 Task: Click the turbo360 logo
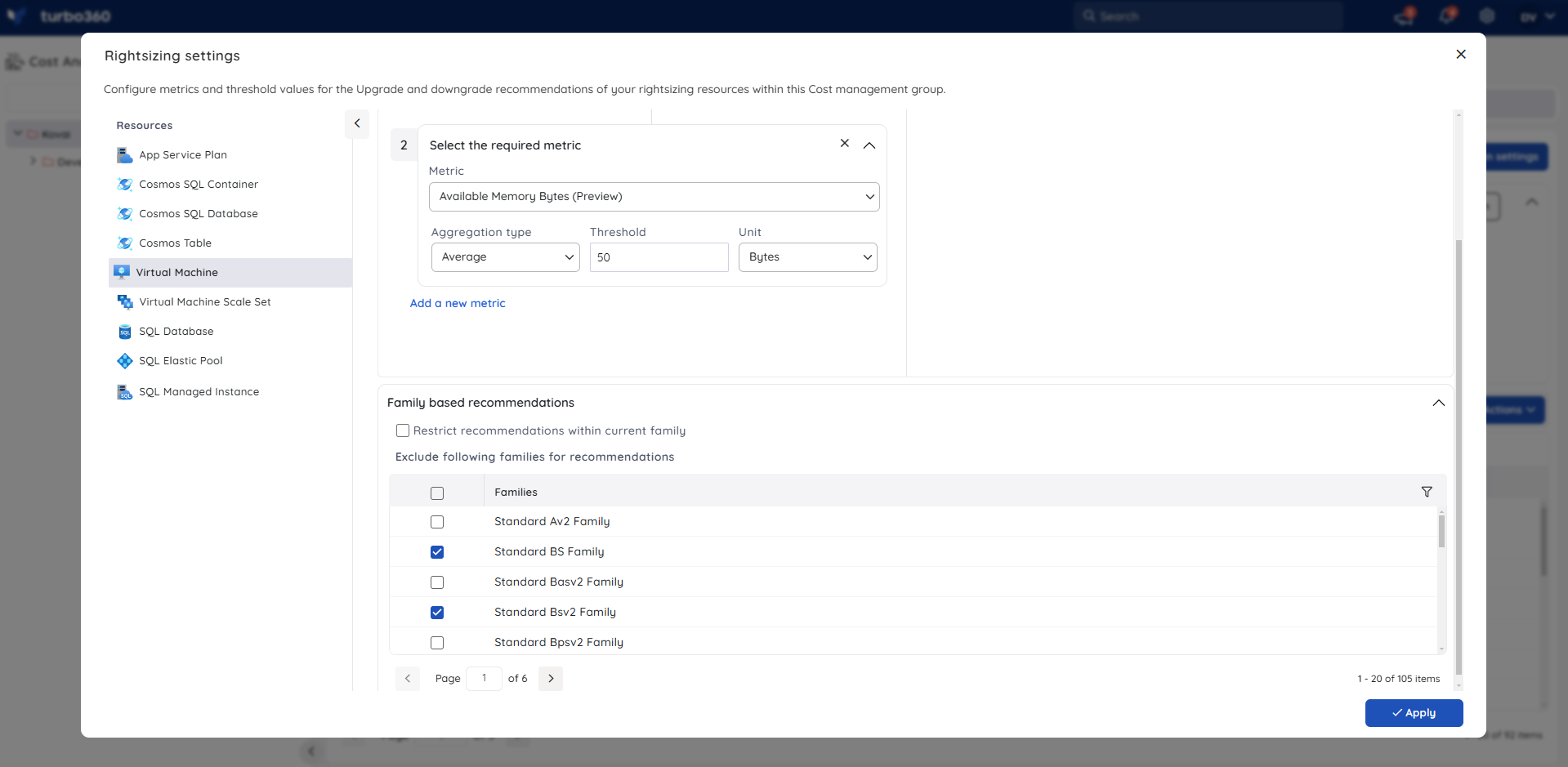(x=59, y=16)
